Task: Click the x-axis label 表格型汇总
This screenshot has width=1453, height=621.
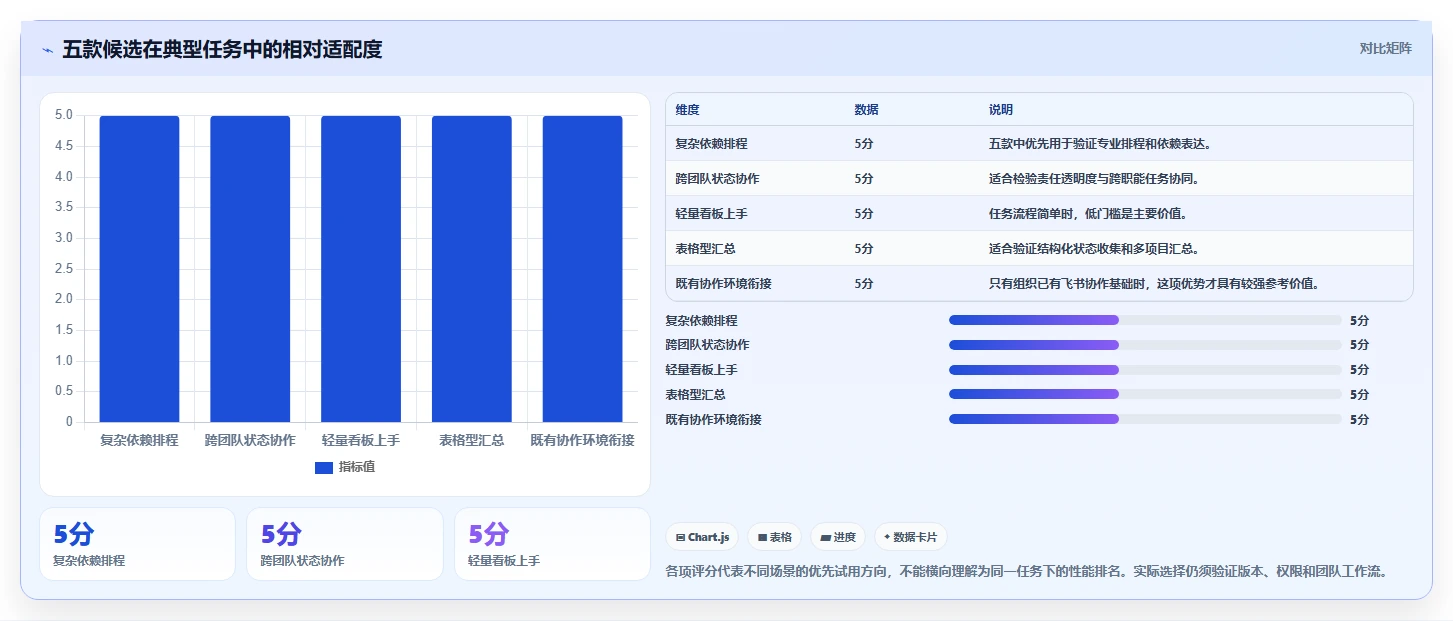Action: pos(472,440)
